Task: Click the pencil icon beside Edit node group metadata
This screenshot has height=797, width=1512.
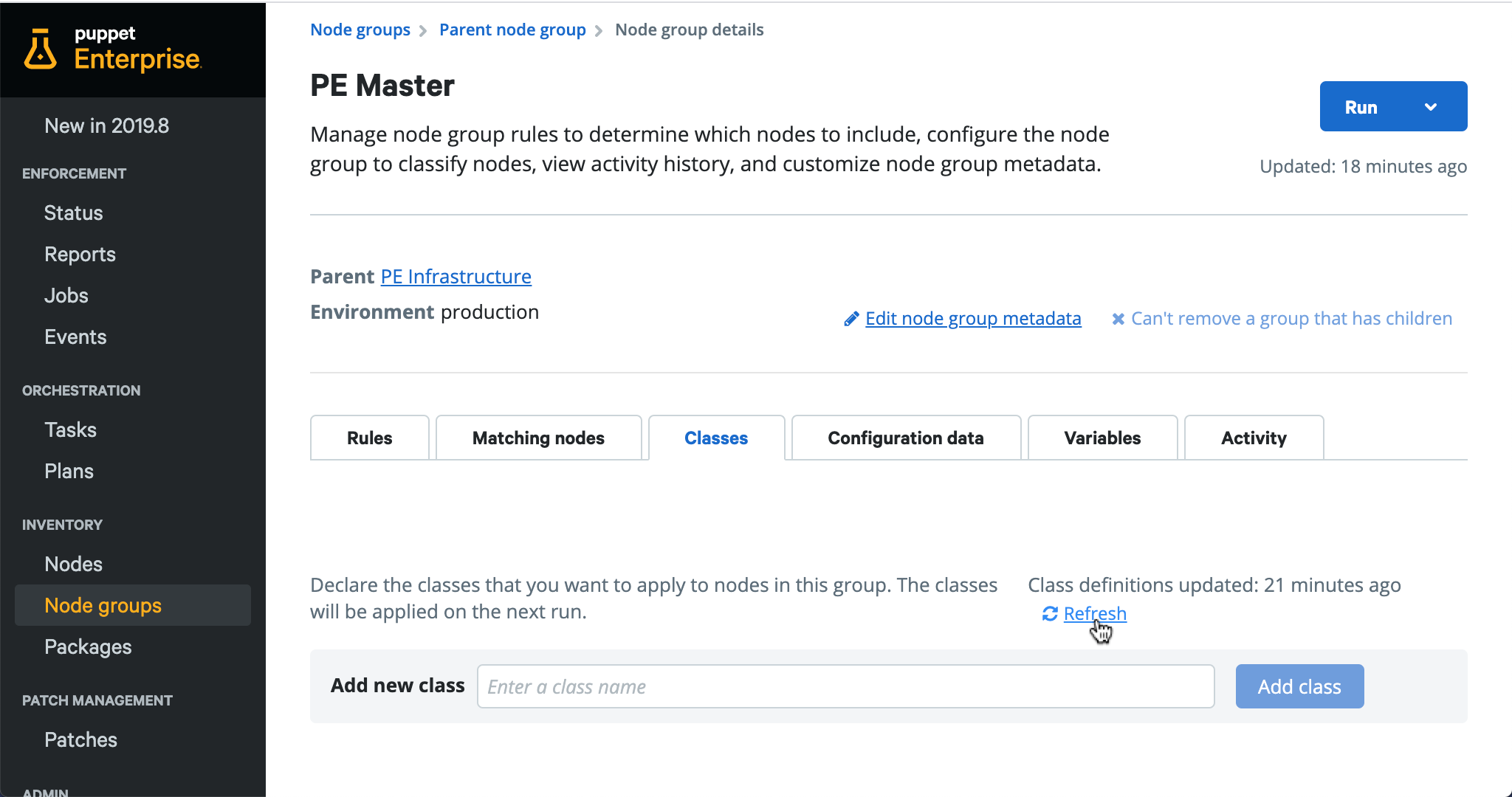Action: click(x=851, y=319)
